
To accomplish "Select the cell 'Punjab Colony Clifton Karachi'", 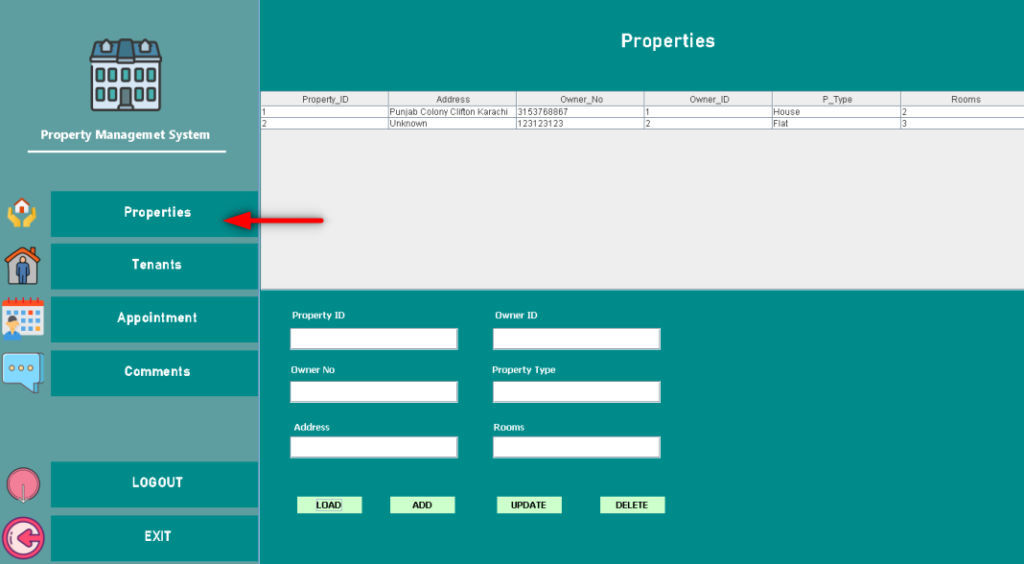I will 453,112.
